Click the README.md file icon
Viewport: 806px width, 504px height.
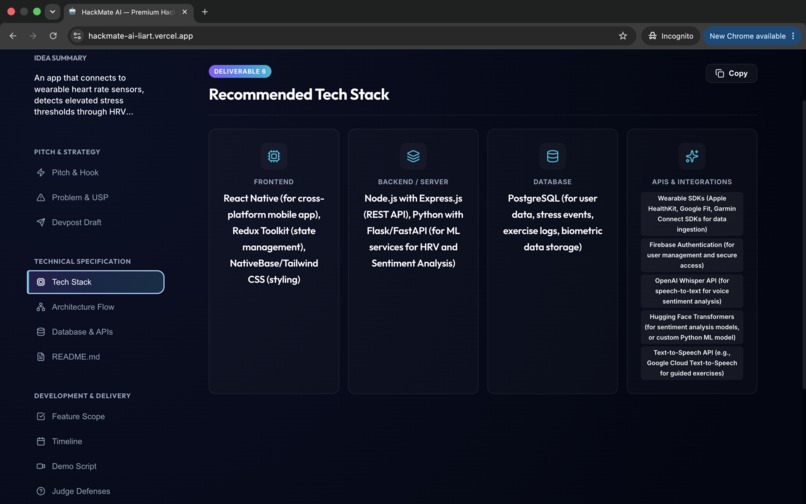tap(41, 356)
